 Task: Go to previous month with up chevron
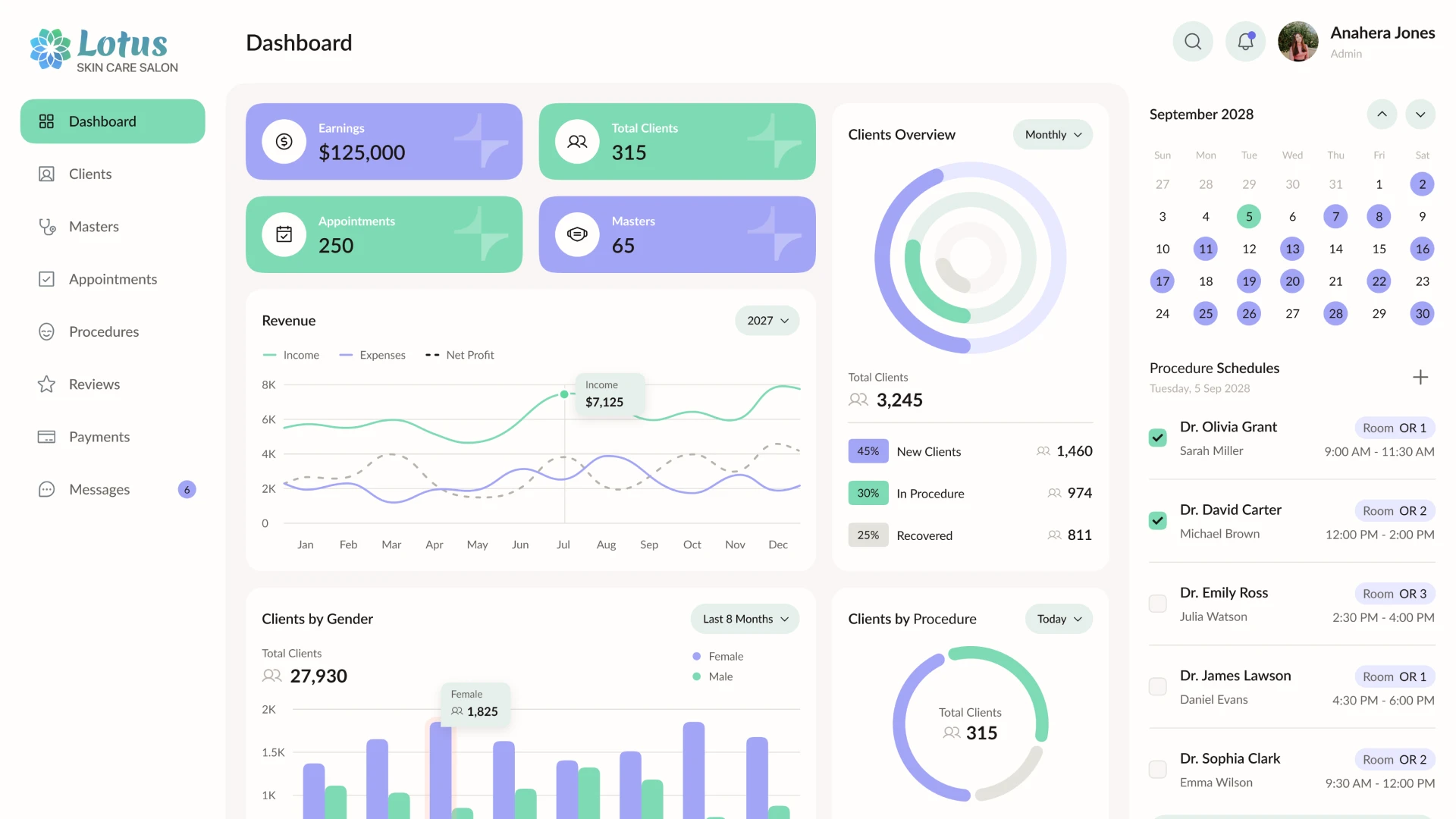1382,115
